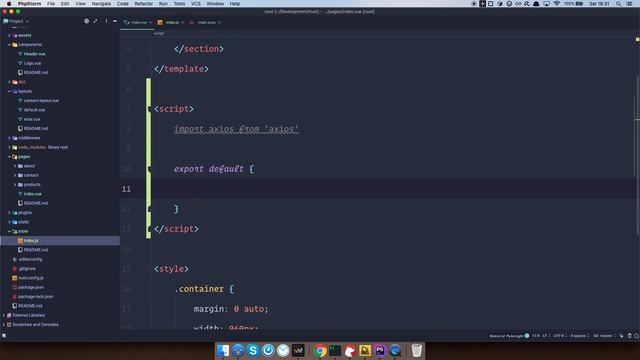Click the fold marker beside .container rule
Viewport: 640px width, 360px height.
tap(149, 289)
